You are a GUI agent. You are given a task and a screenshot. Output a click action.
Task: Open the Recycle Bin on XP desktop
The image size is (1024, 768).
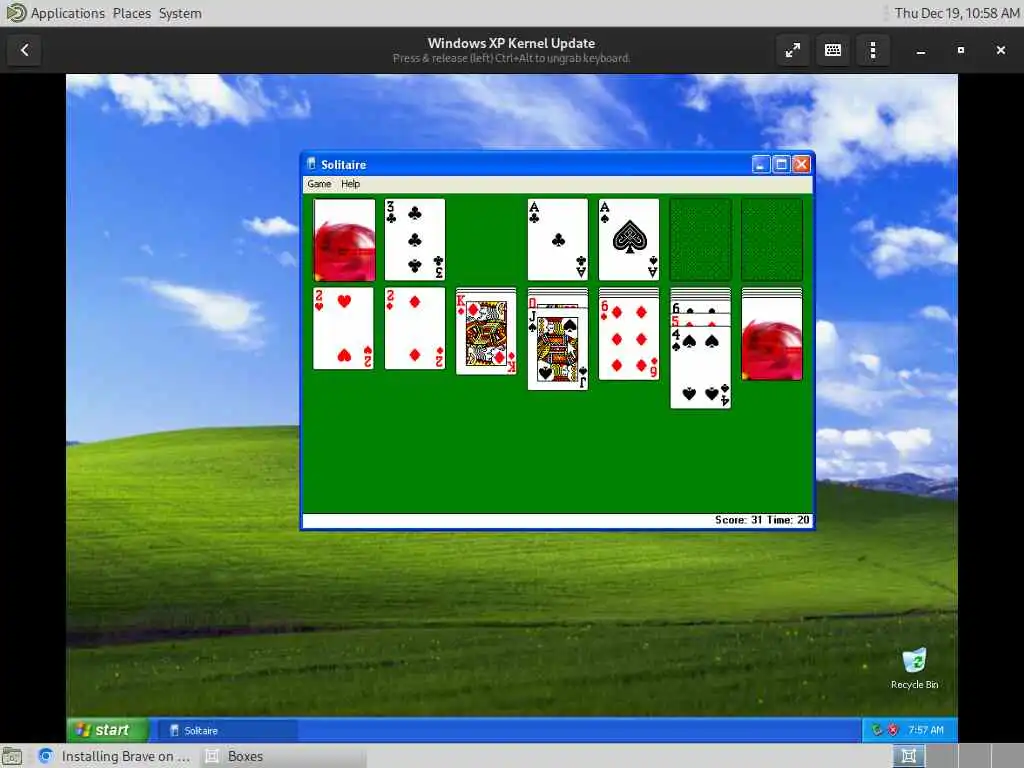914,669
